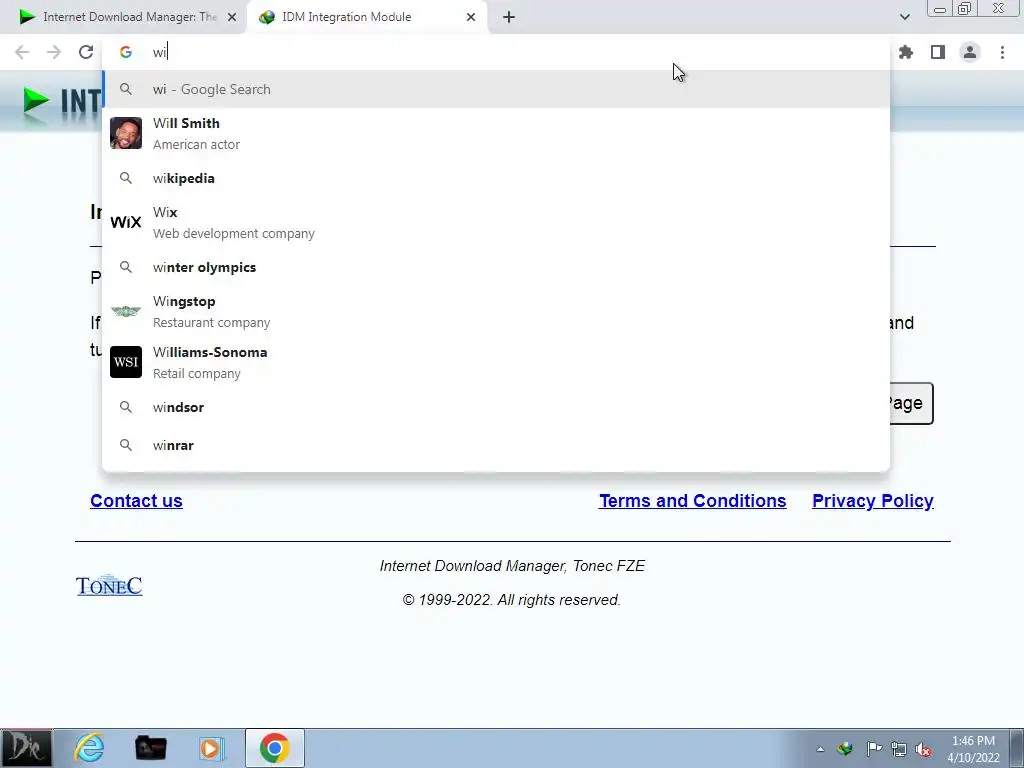The height and width of the screenshot is (768, 1024).
Task: Click the browser forward arrow
Action: [54, 52]
